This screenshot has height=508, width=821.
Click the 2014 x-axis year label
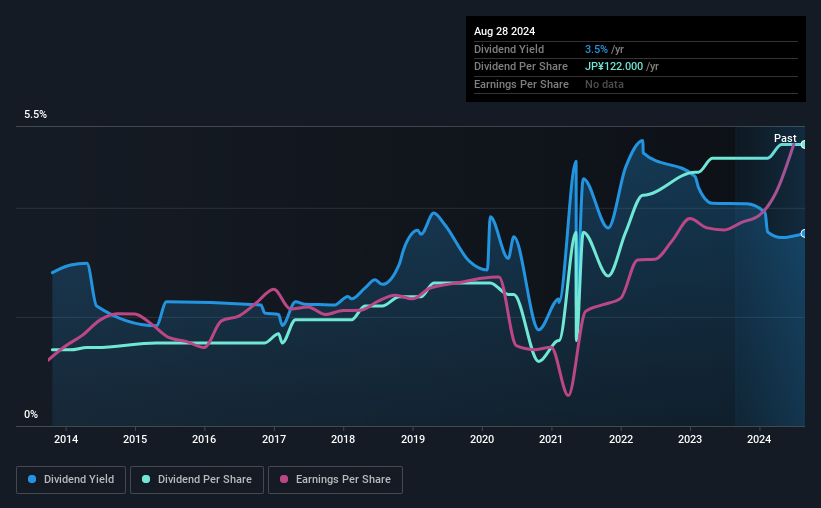pos(66,438)
